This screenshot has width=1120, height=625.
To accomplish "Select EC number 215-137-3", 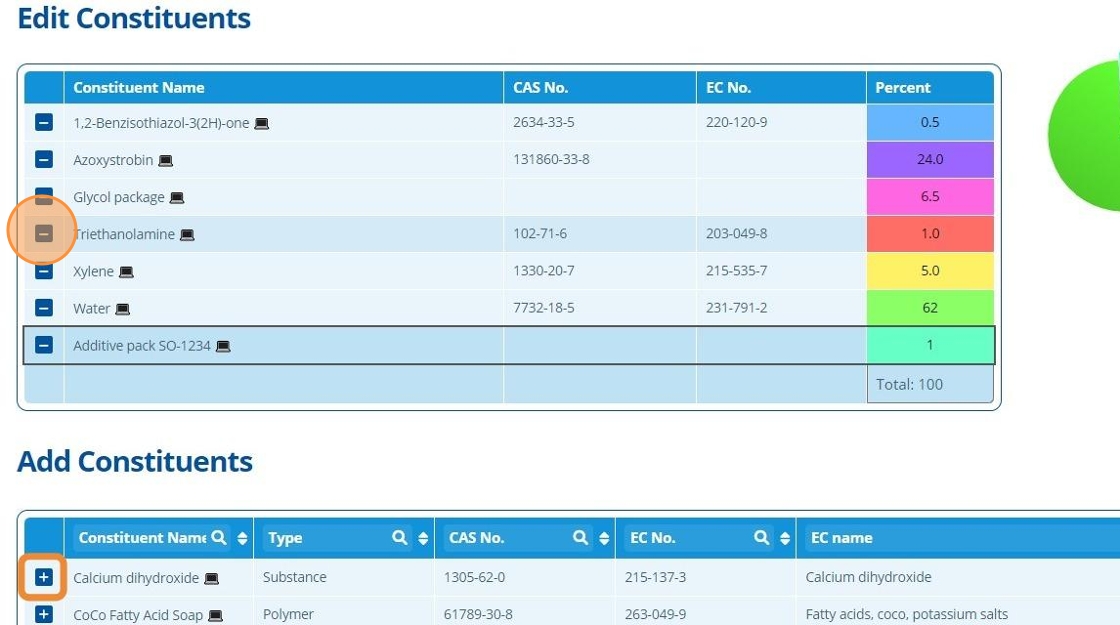I will pyautogui.click(x=655, y=576).
